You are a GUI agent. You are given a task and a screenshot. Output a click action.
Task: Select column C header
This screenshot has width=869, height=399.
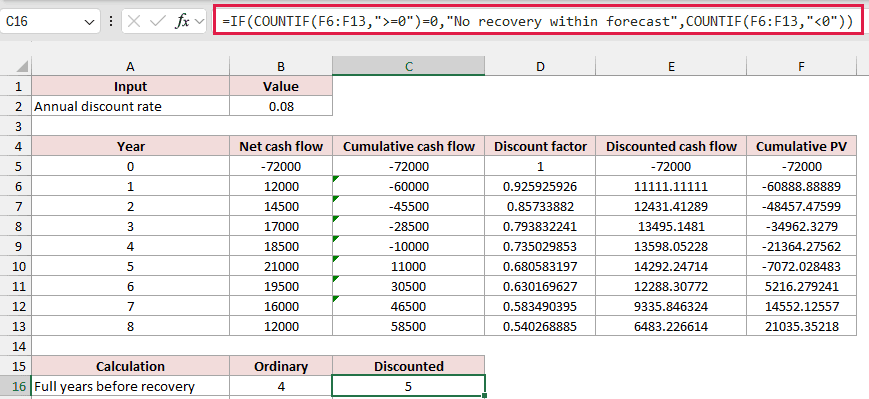408,66
